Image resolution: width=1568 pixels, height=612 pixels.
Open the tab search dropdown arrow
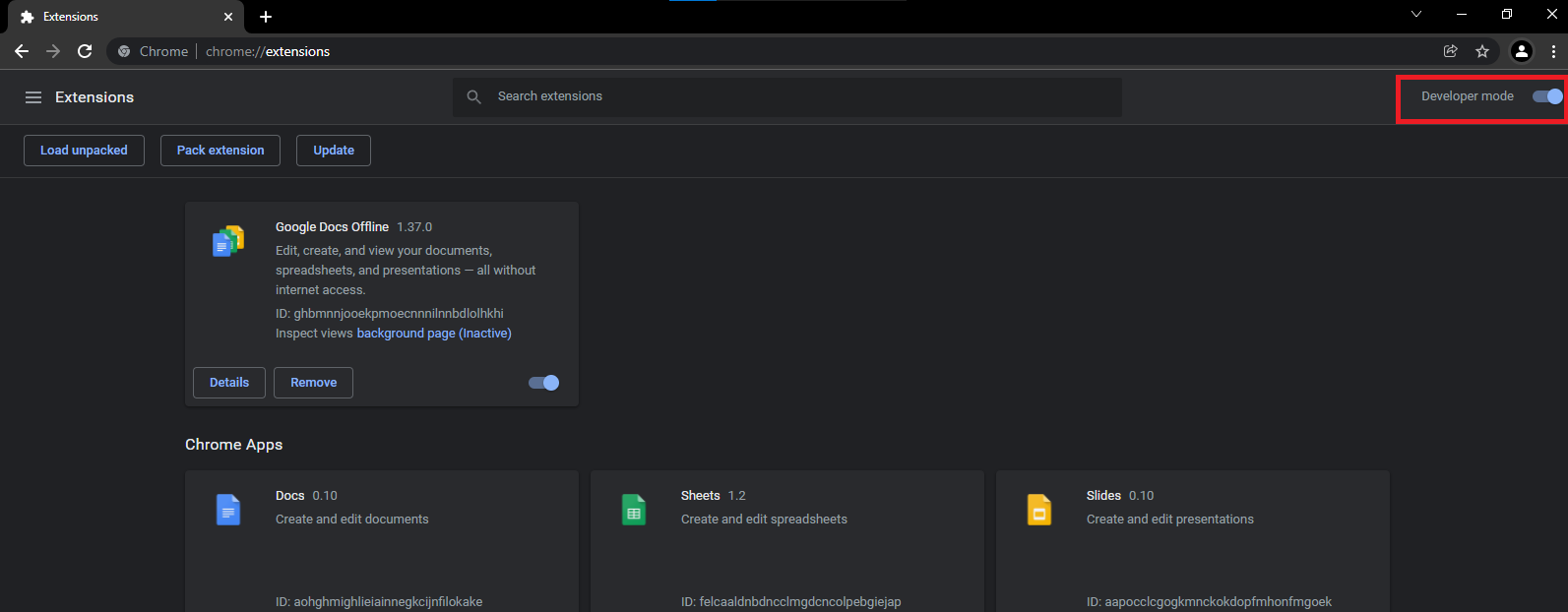(x=1415, y=15)
